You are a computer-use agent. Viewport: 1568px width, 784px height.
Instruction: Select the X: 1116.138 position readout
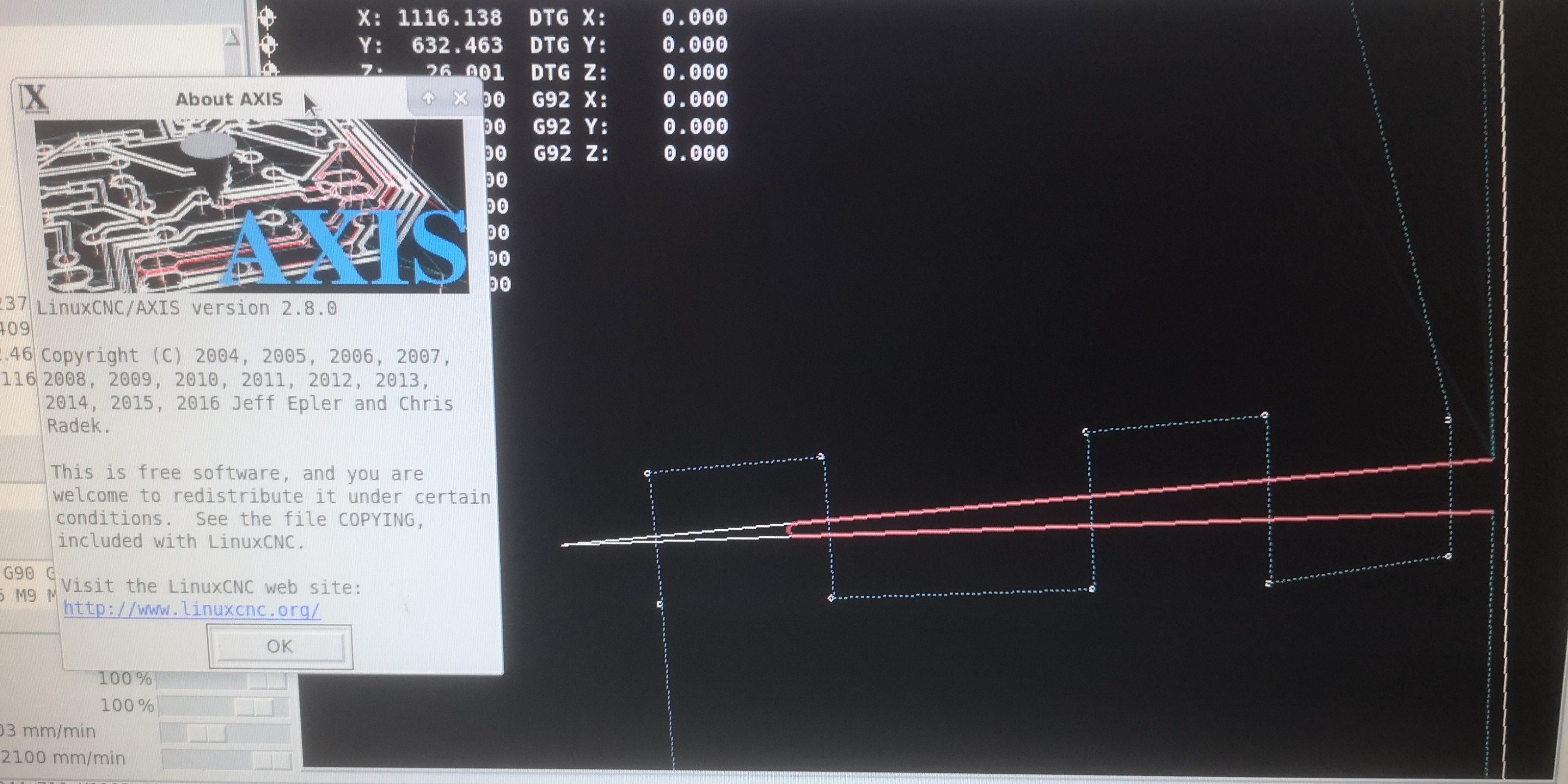click(430, 18)
